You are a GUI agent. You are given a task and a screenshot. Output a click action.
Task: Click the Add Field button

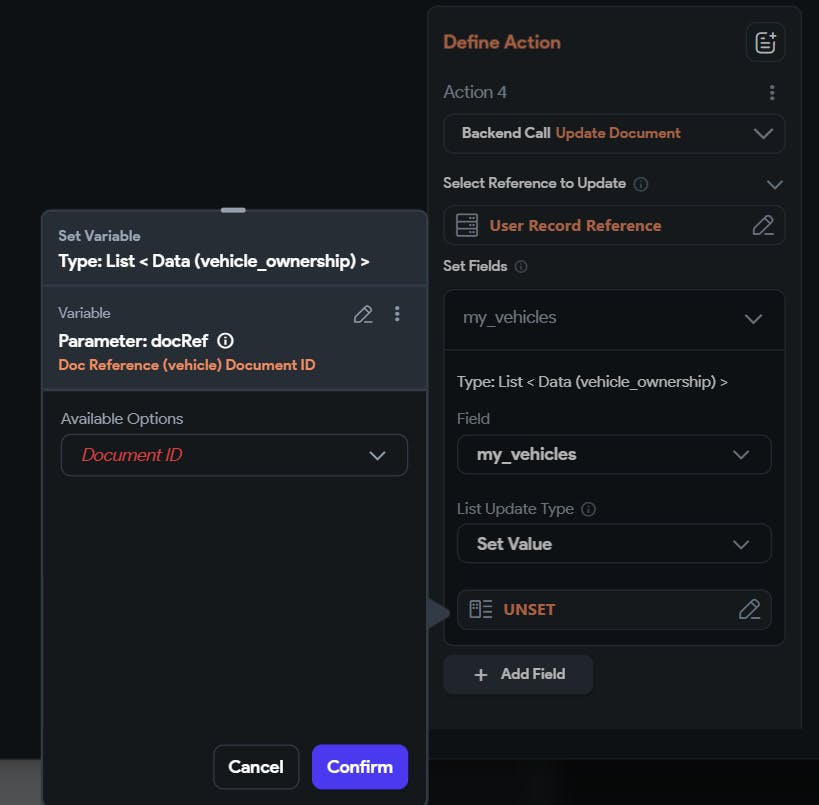click(x=518, y=674)
